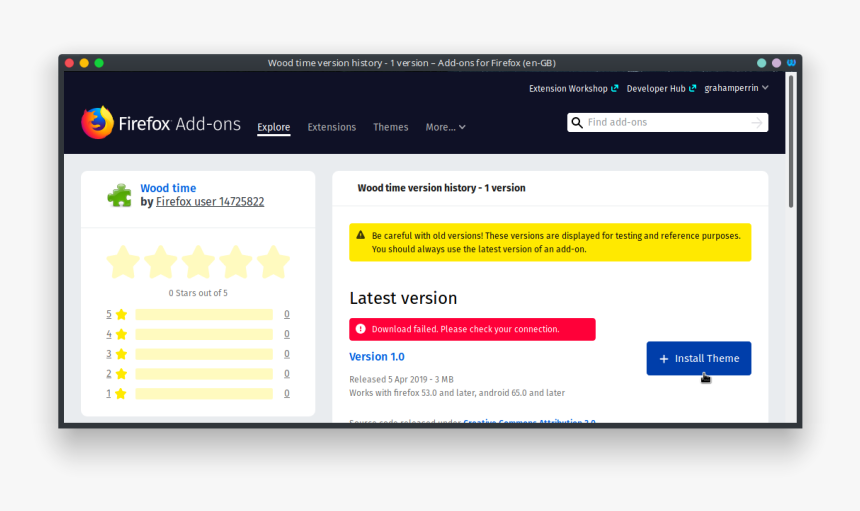Click the star icon in the 2-star row

tap(122, 373)
